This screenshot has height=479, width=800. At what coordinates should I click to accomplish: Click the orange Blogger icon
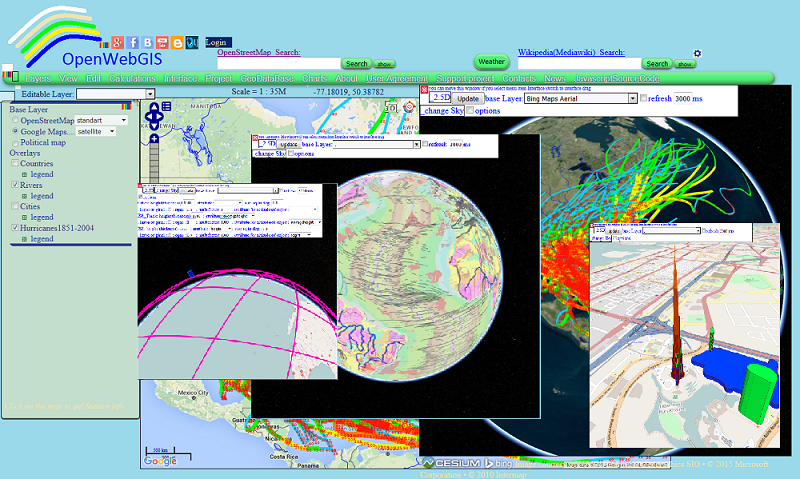coord(177,43)
